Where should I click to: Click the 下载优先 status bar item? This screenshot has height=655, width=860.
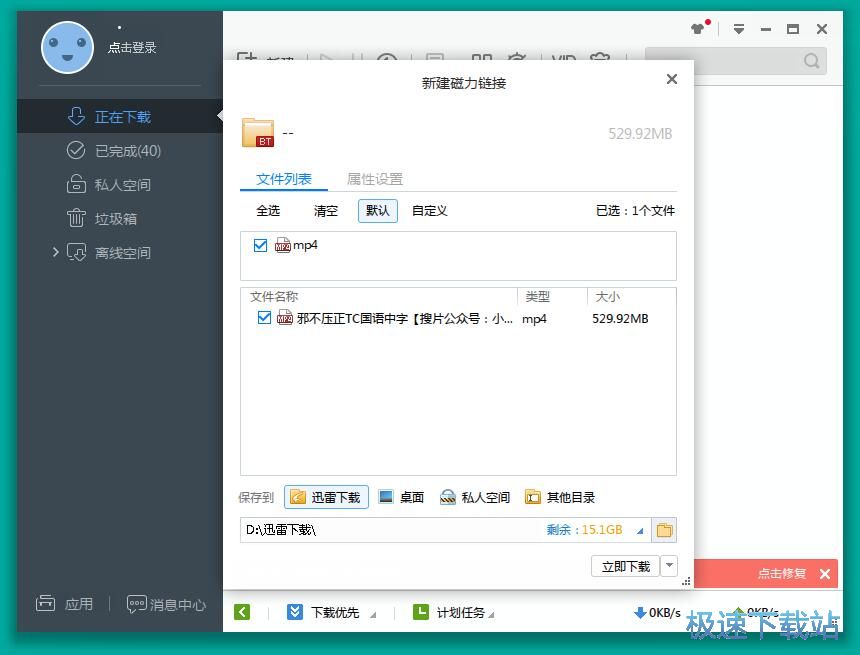[324, 612]
